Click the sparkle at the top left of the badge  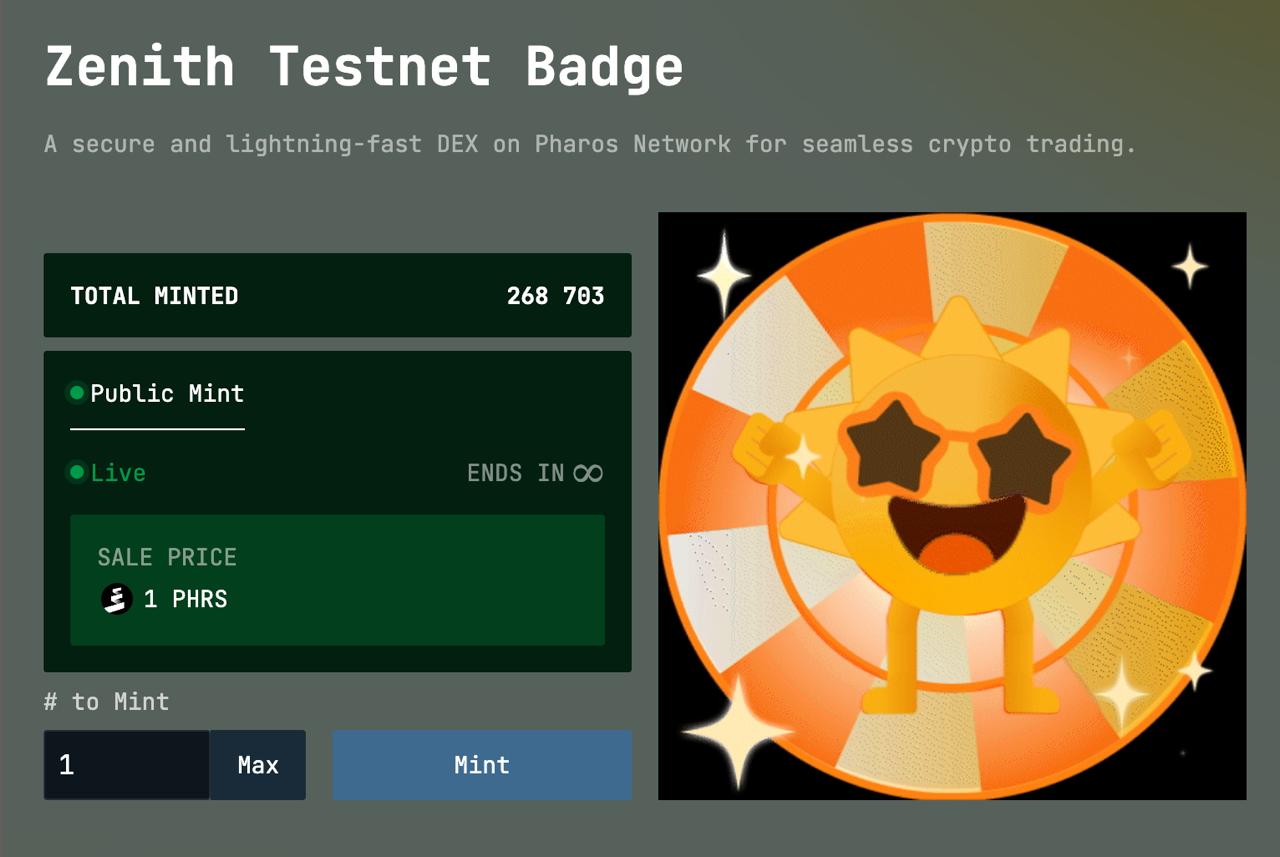(723, 274)
